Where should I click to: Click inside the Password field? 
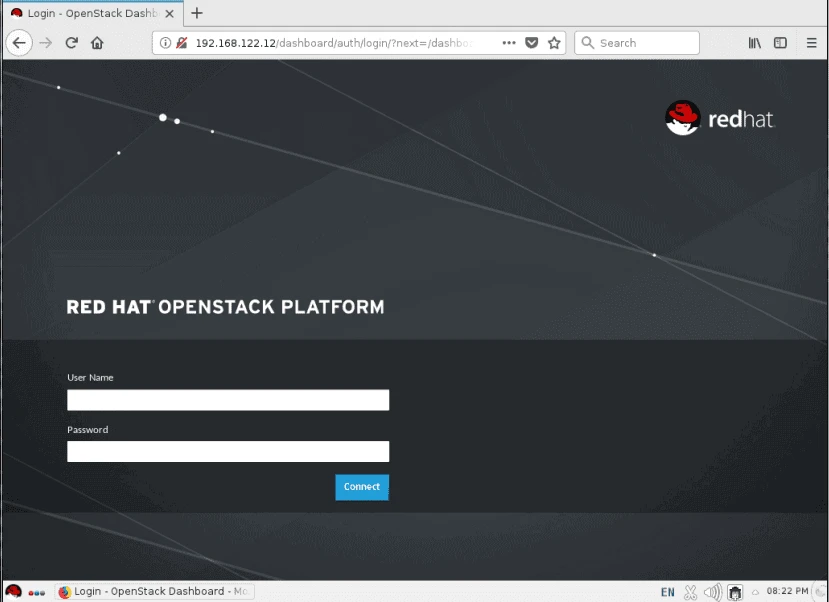click(x=227, y=451)
